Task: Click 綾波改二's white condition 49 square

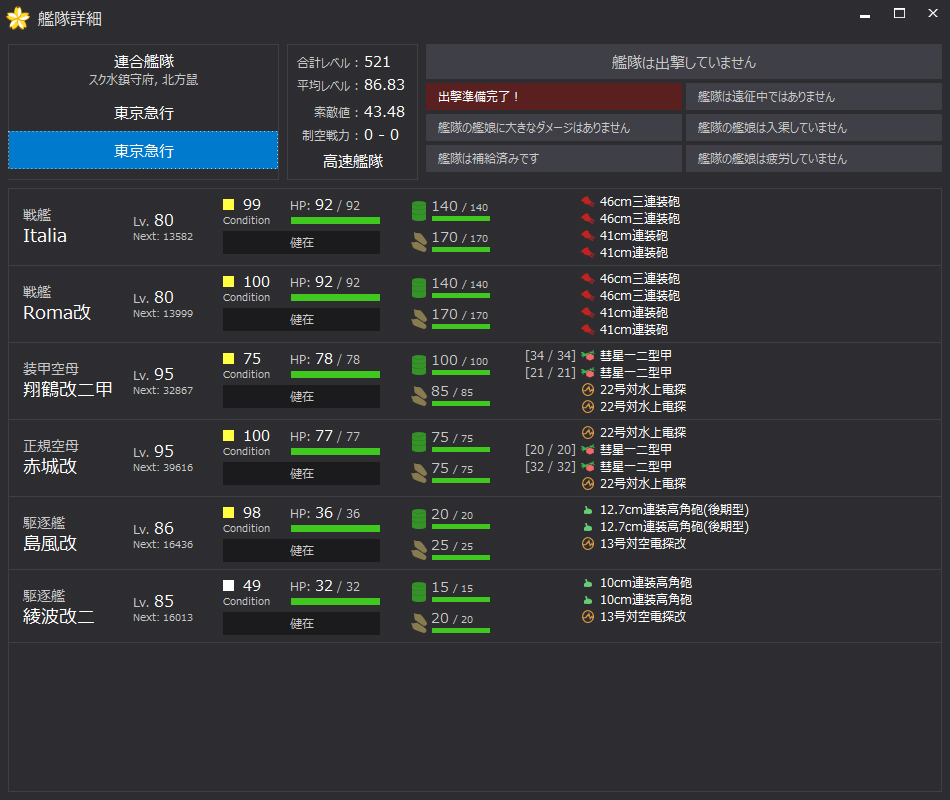Action: tap(228, 585)
